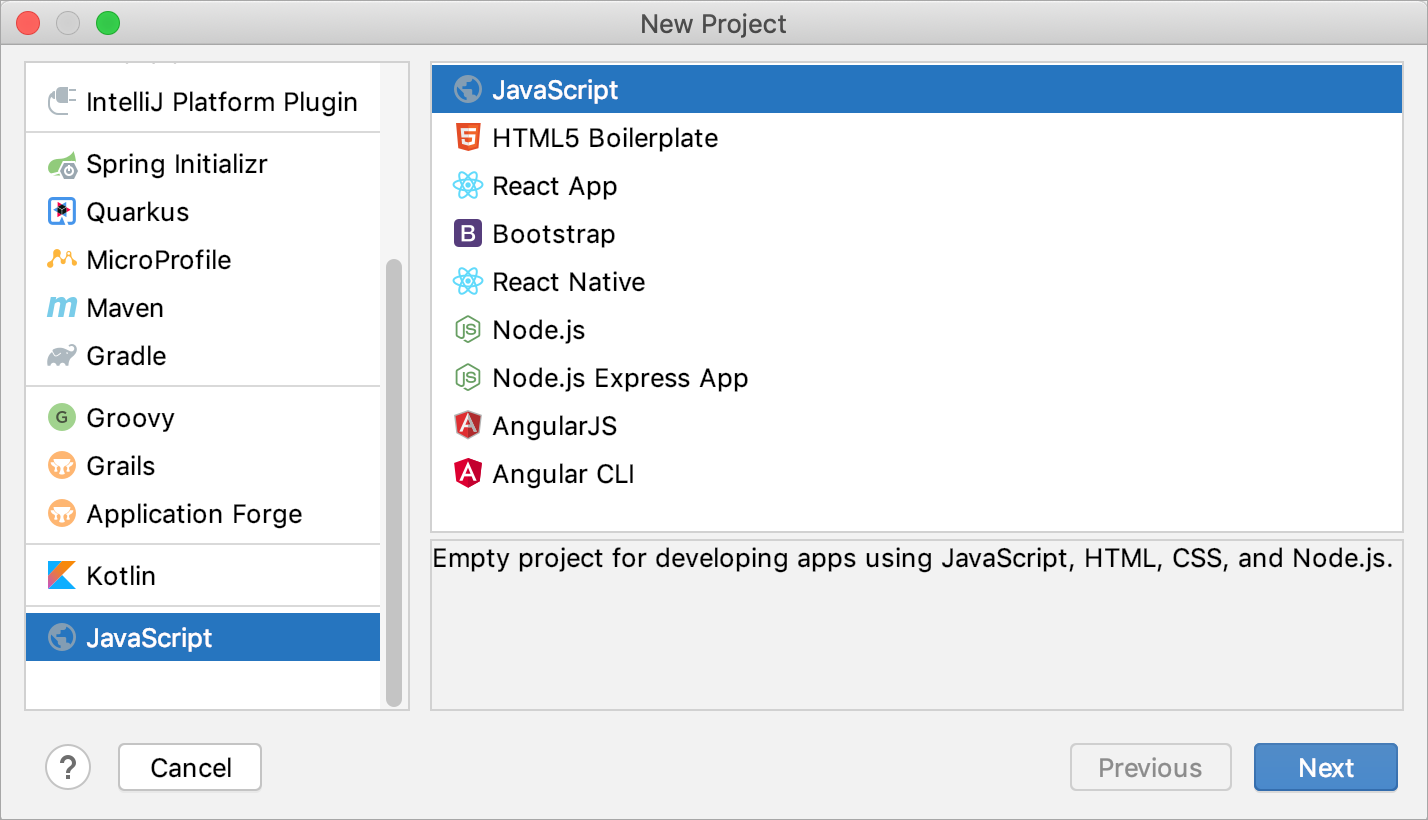
Task: Click the purple Bootstrap B icon
Action: click(467, 234)
